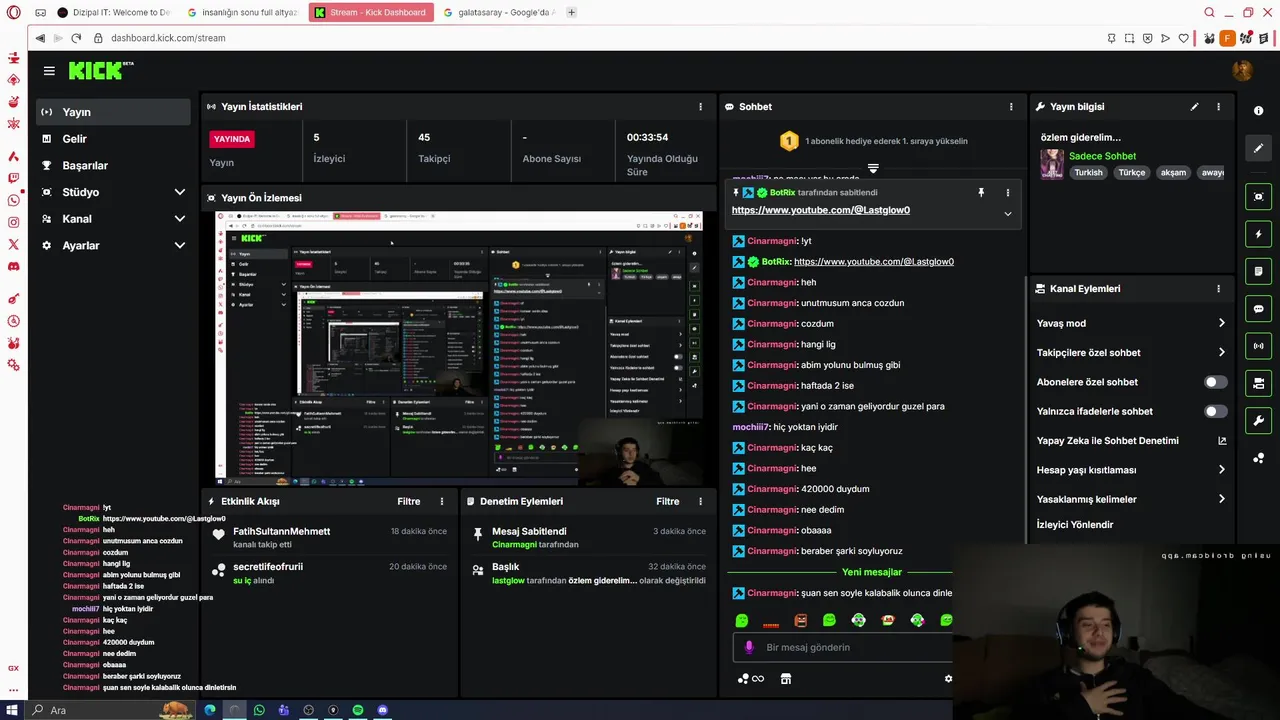Toggle the broadcast signal icon in right toolbar

(1258, 346)
